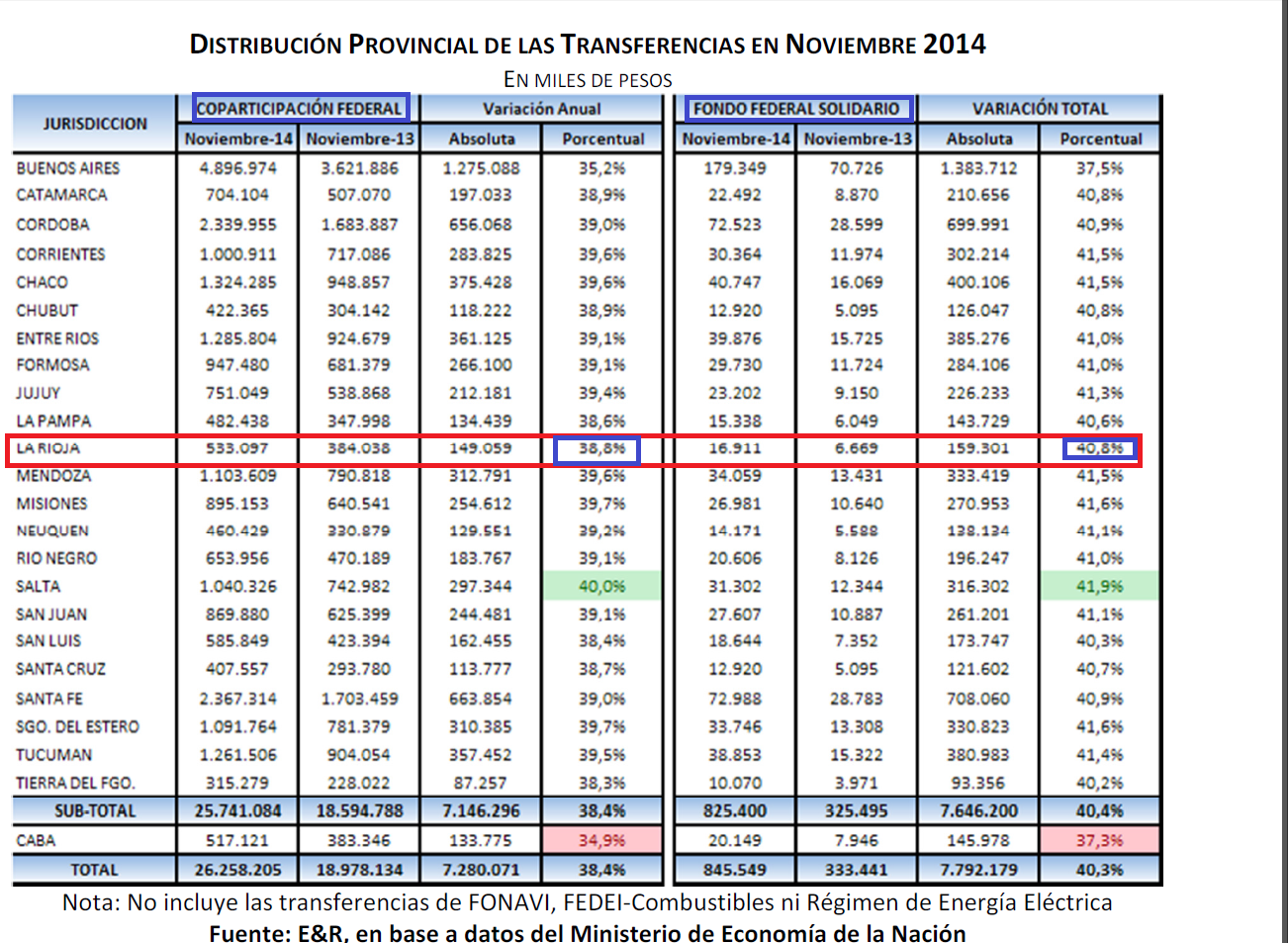This screenshot has height=943, width=1288.
Task: Click the table title Distribución Provincial de las Transferencias
Action: coord(588,45)
